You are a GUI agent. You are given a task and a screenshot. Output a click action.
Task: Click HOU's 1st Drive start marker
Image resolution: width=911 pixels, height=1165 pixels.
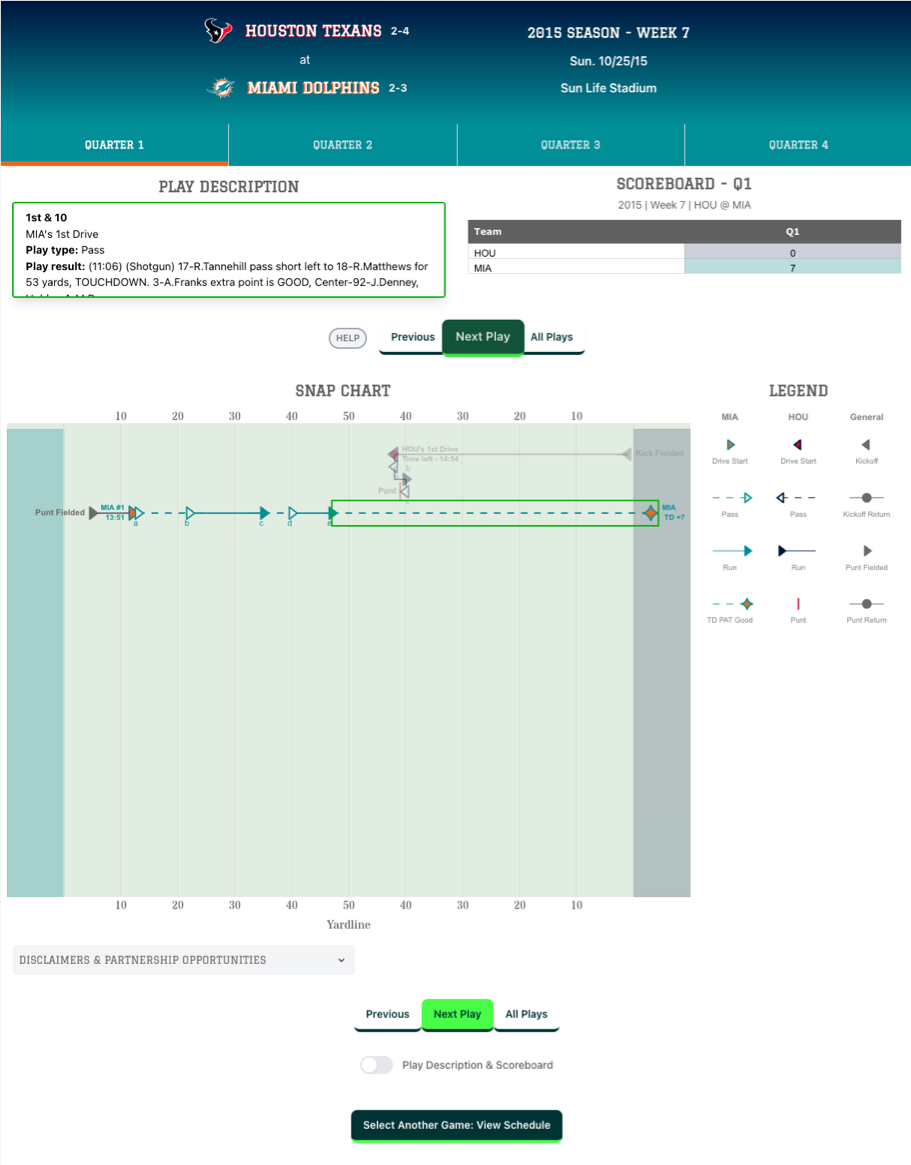(393, 453)
